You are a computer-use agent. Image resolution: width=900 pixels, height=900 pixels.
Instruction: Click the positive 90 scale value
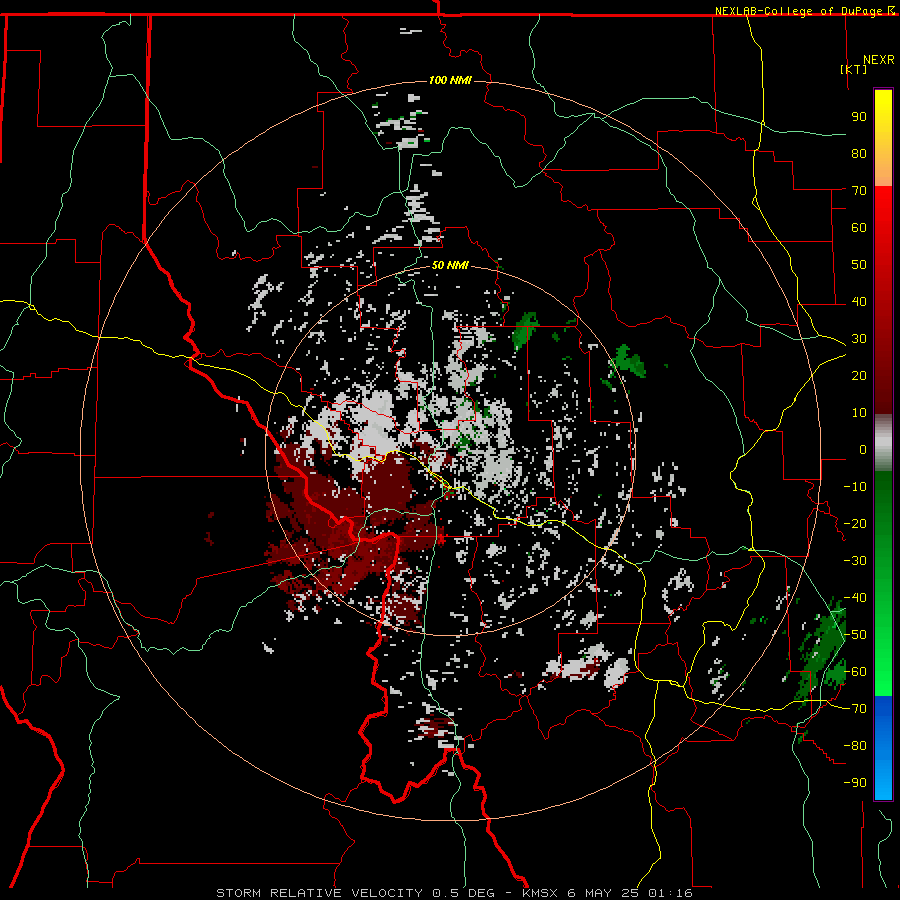859,117
